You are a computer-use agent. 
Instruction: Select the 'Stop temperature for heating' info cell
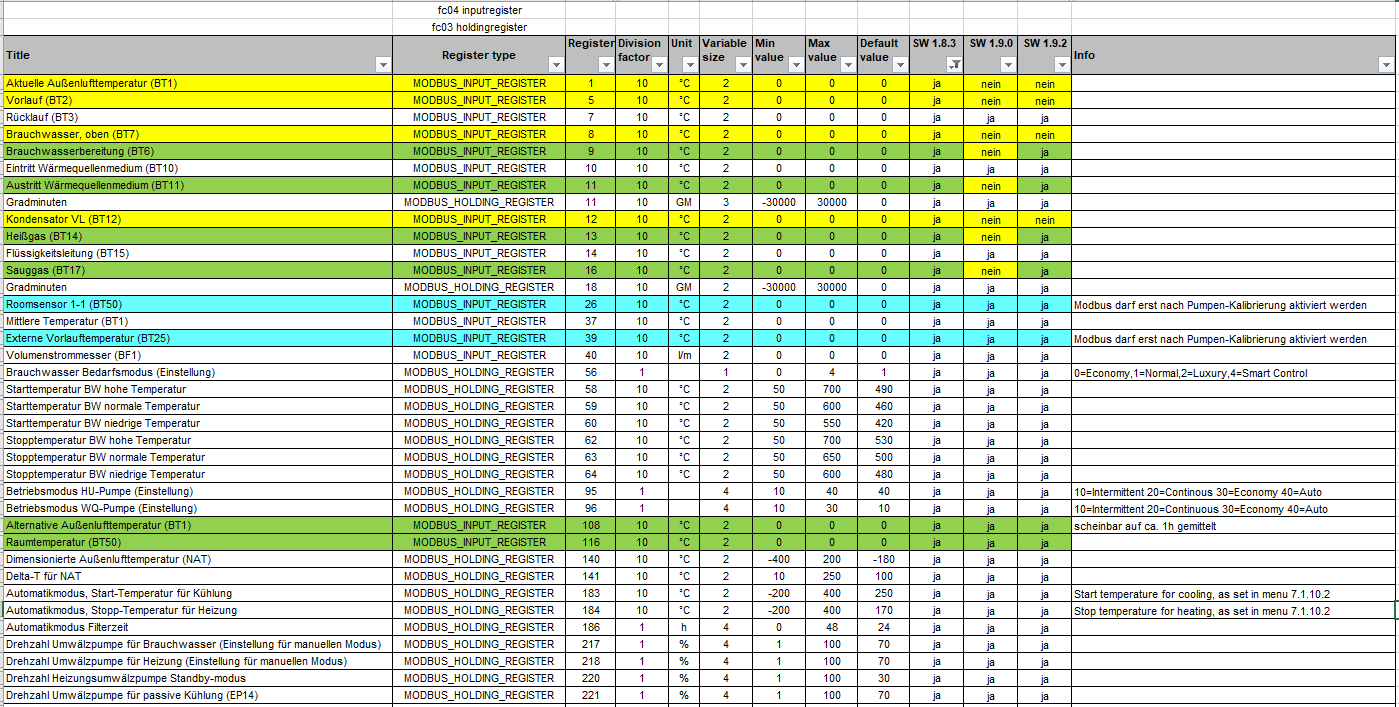[1233, 610]
